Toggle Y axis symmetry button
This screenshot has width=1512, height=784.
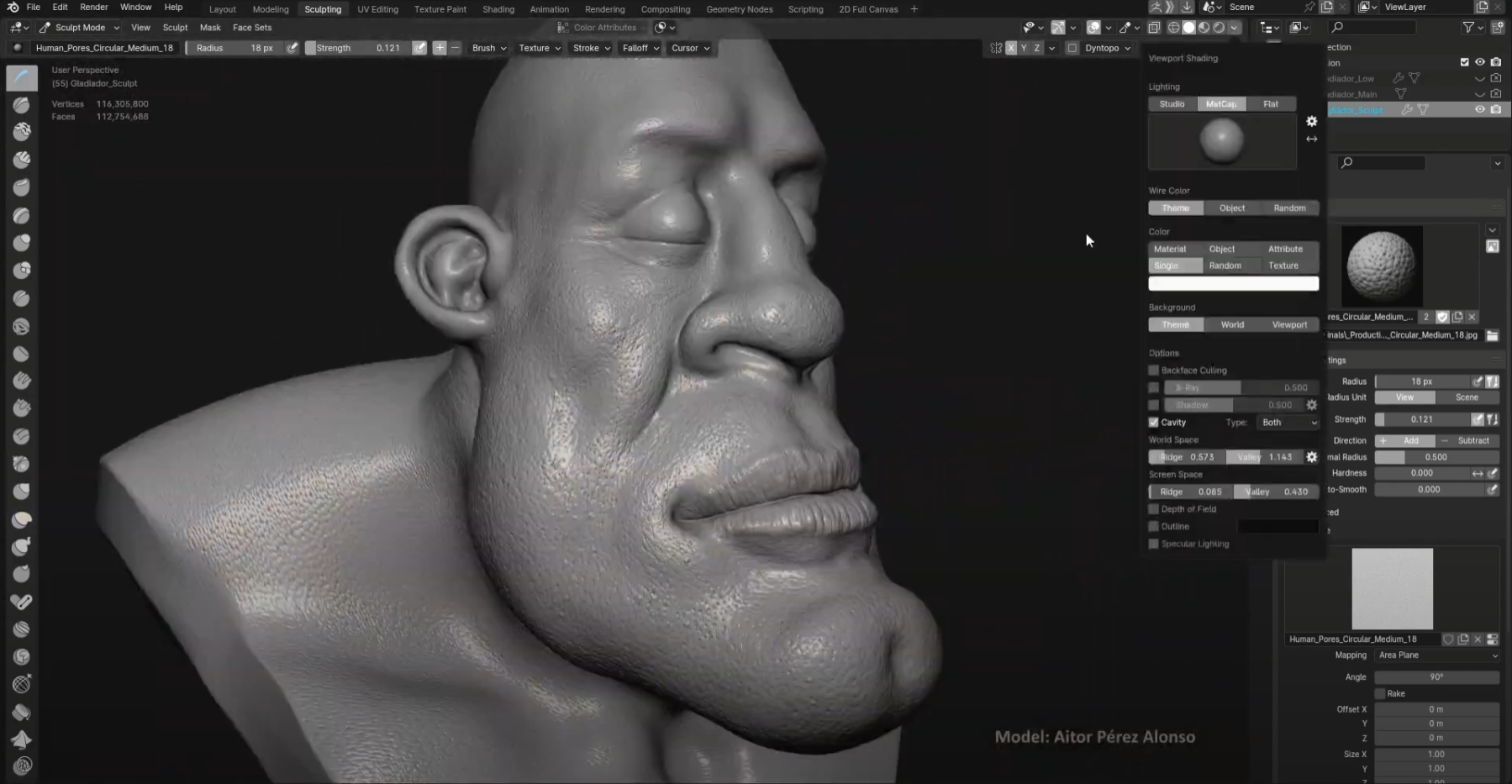click(1024, 48)
